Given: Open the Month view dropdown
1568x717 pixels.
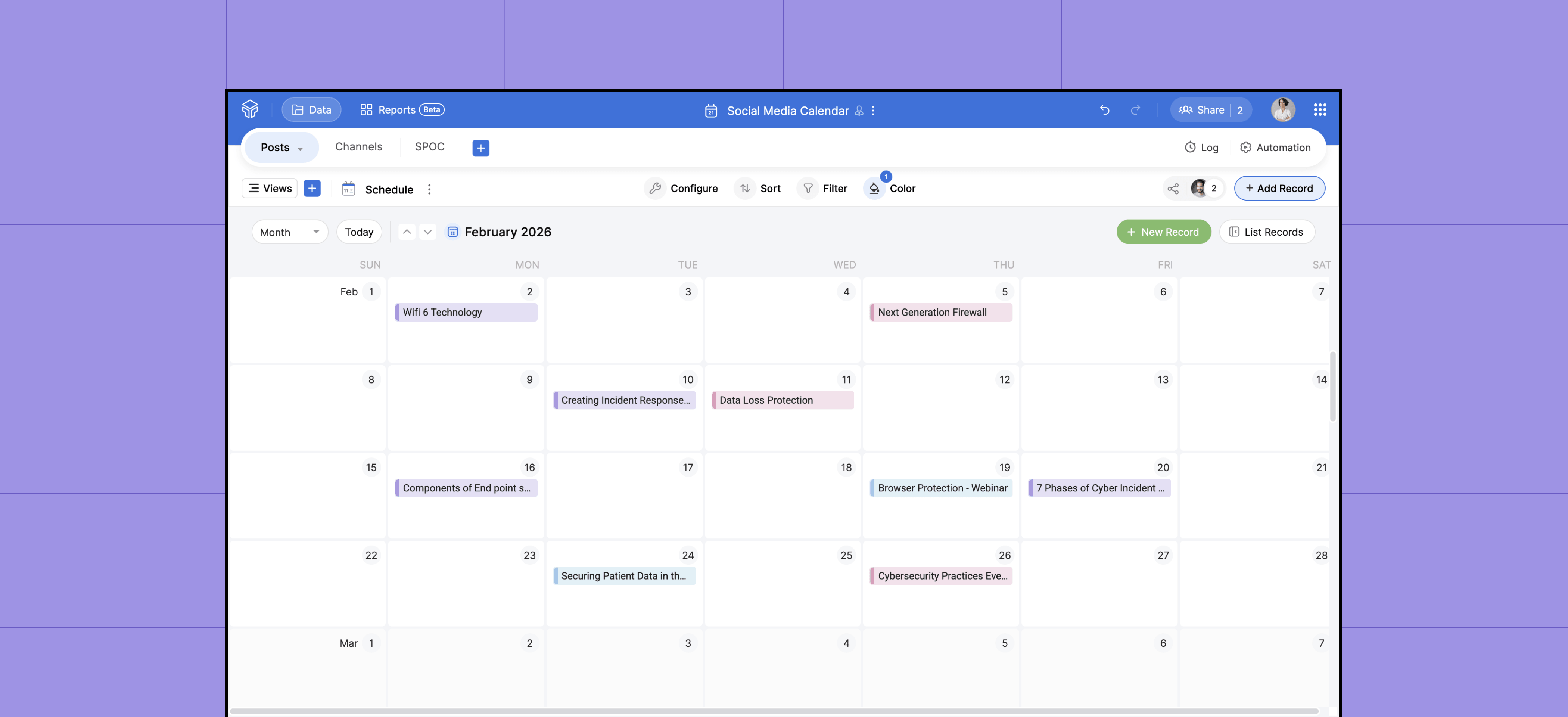Looking at the screenshot, I should (289, 232).
